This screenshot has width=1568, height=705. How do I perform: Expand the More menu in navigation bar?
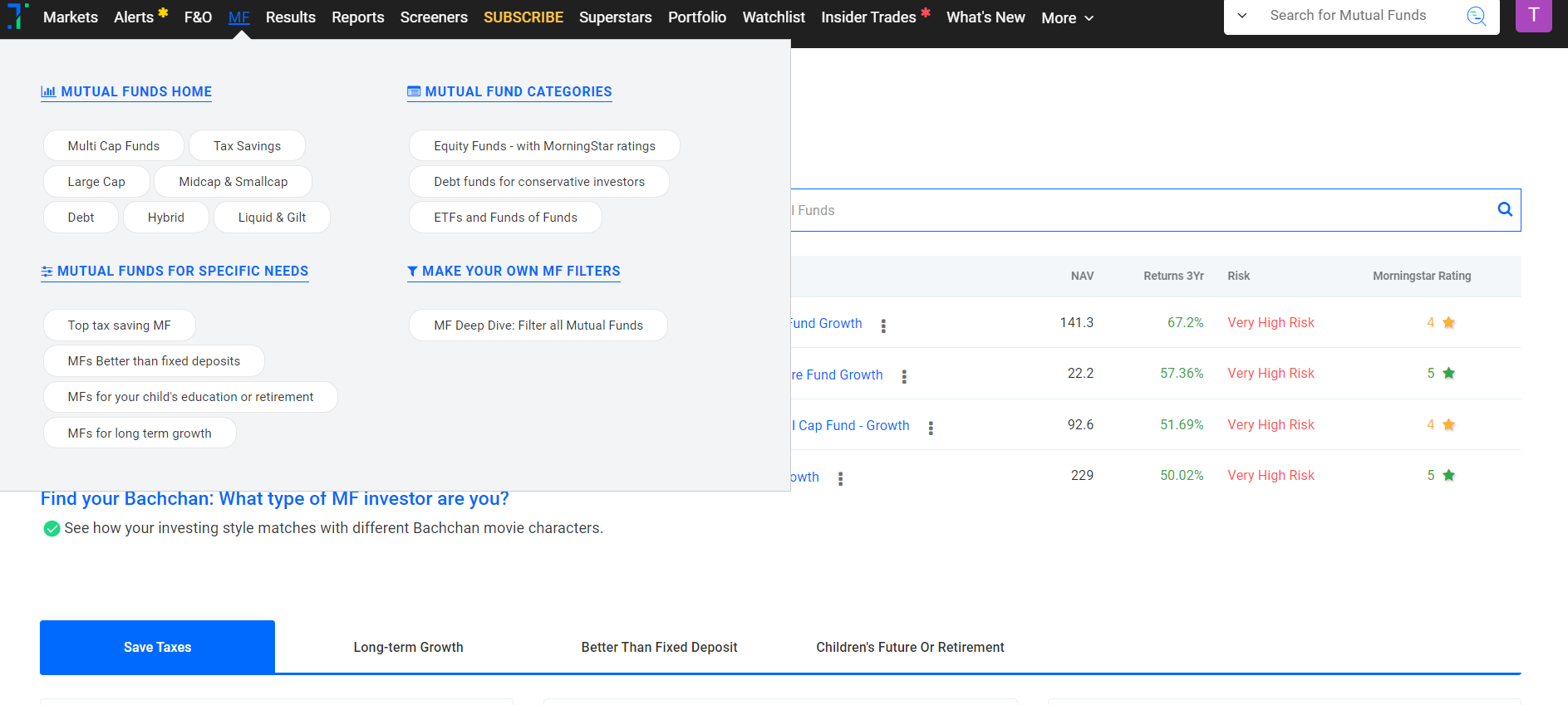1067,17
